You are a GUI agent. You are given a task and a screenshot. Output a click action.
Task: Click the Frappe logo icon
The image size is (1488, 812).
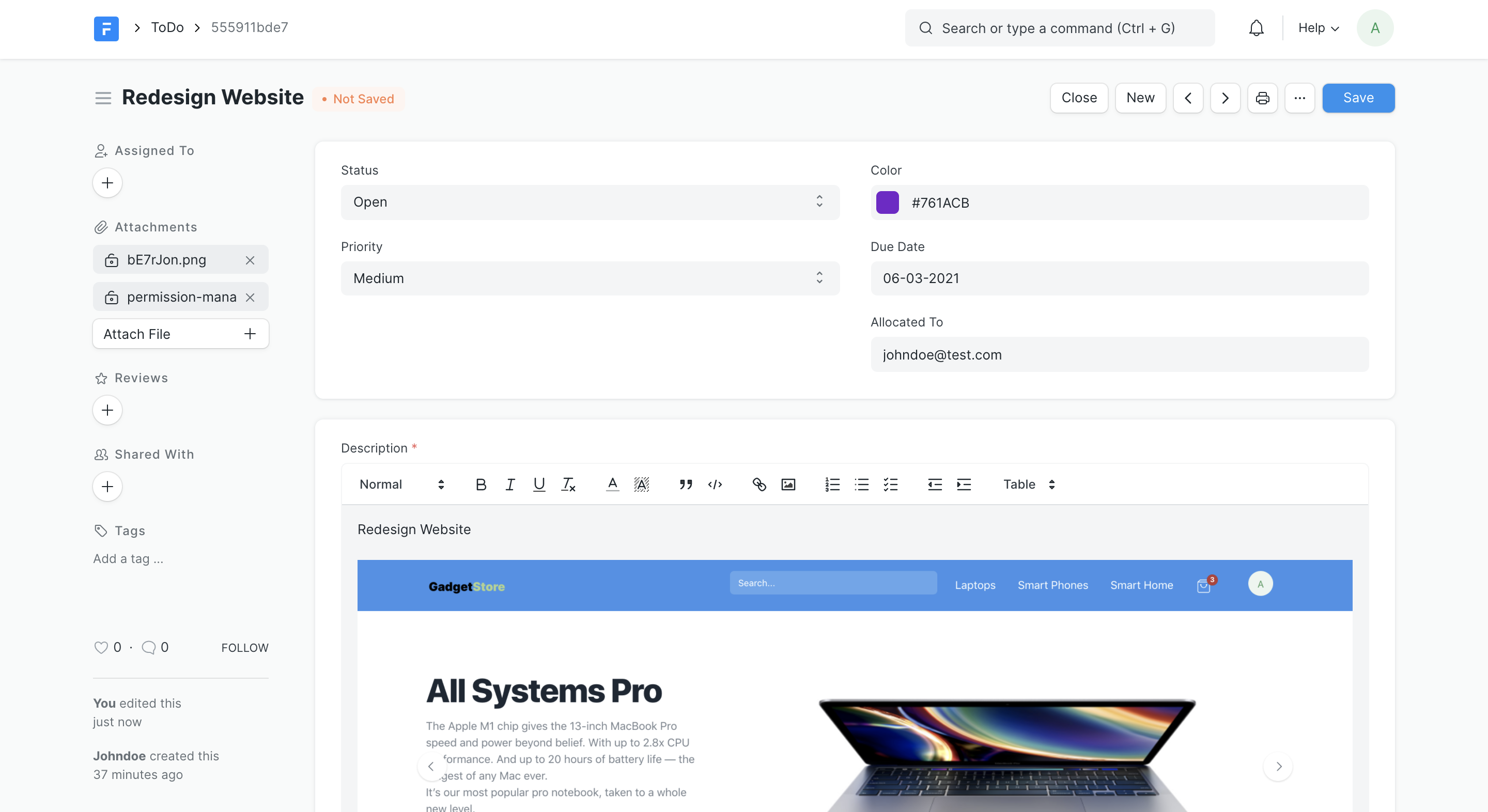[x=106, y=28]
